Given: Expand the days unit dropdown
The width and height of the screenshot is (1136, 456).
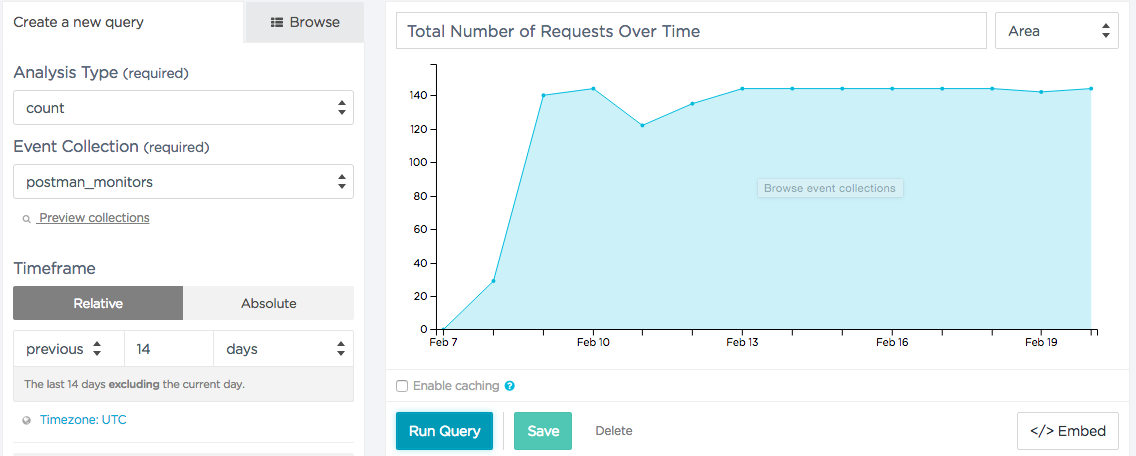Looking at the screenshot, I should point(283,349).
